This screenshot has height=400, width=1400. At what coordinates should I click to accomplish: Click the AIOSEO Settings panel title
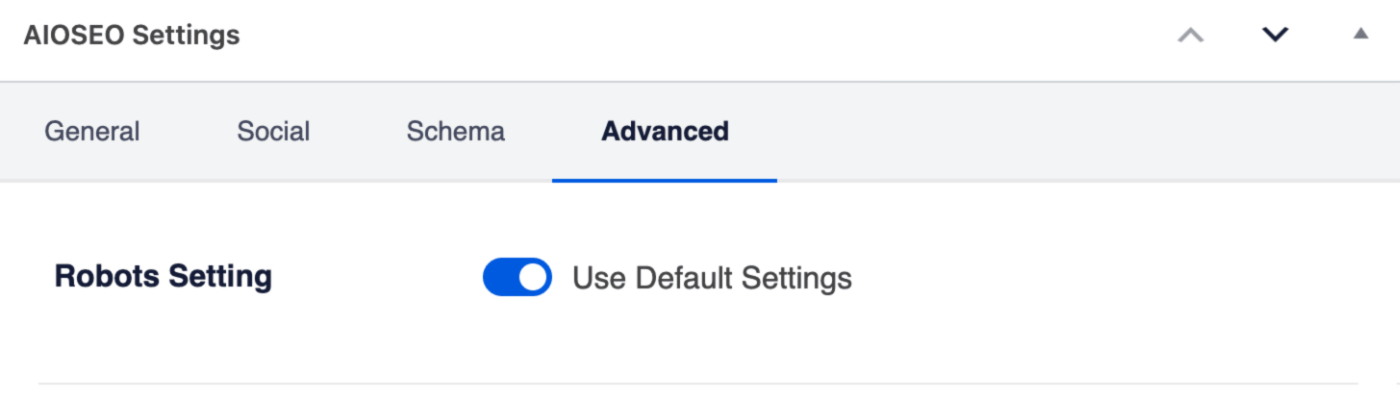[132, 35]
